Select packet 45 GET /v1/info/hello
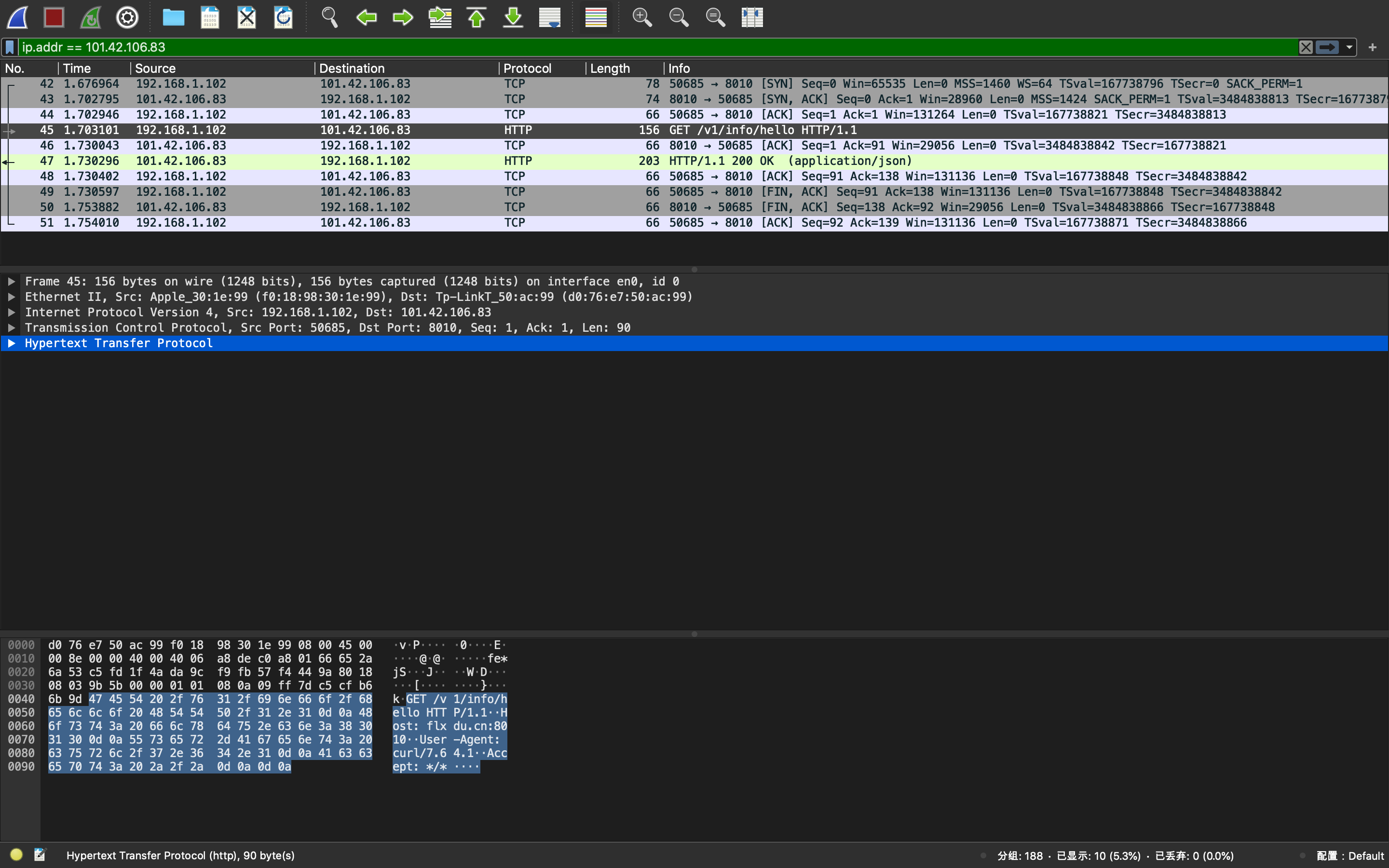The image size is (1389, 868). [x=694, y=130]
